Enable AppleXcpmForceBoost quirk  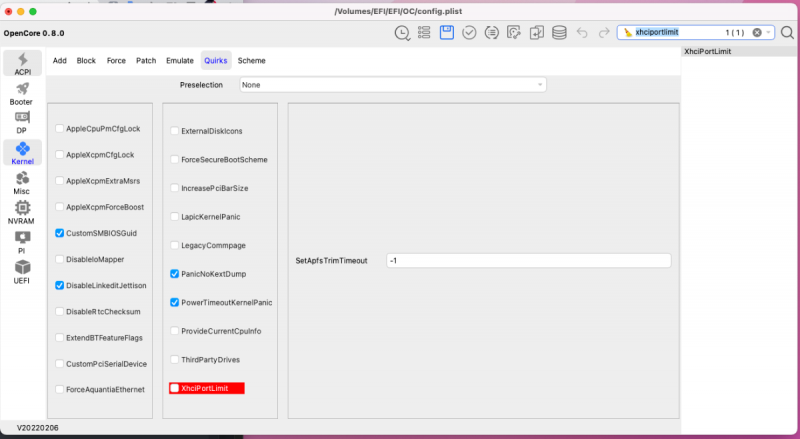[60, 207]
